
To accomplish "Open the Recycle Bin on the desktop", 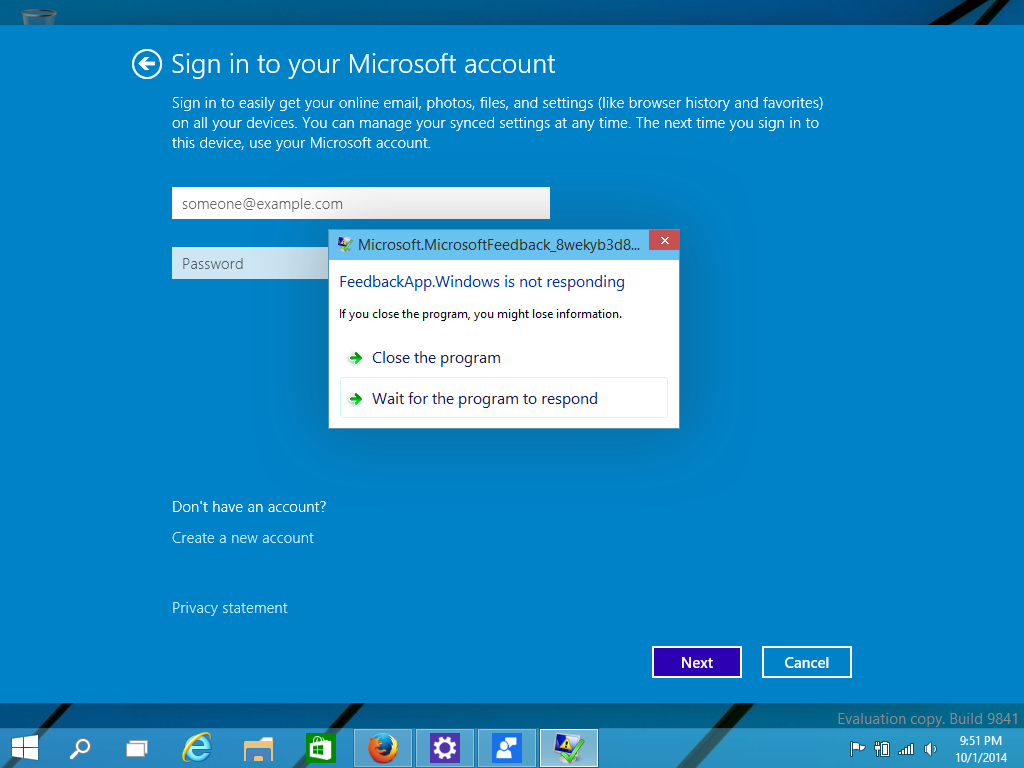I will [x=39, y=16].
